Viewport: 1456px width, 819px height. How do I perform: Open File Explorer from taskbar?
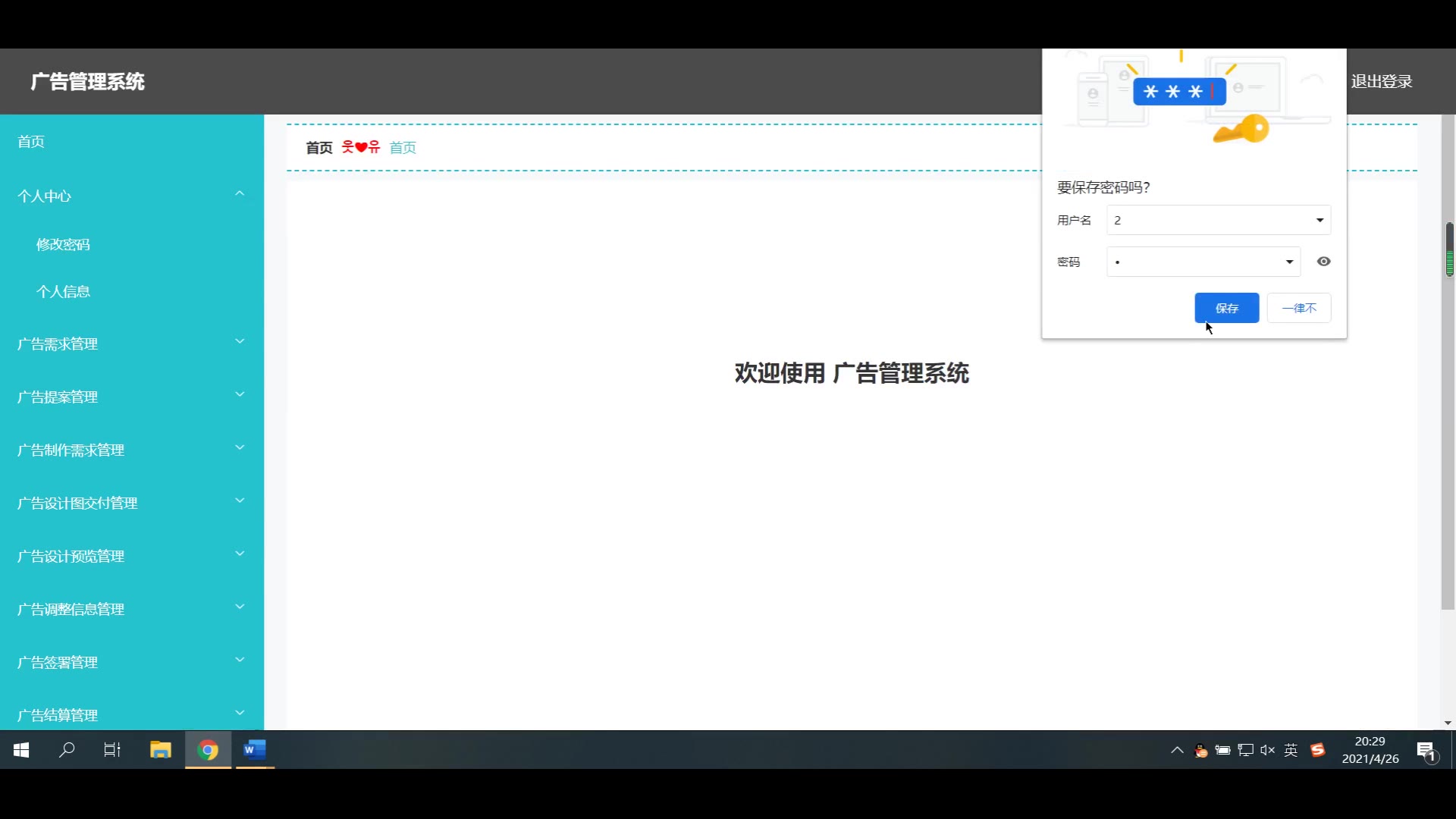(x=160, y=750)
